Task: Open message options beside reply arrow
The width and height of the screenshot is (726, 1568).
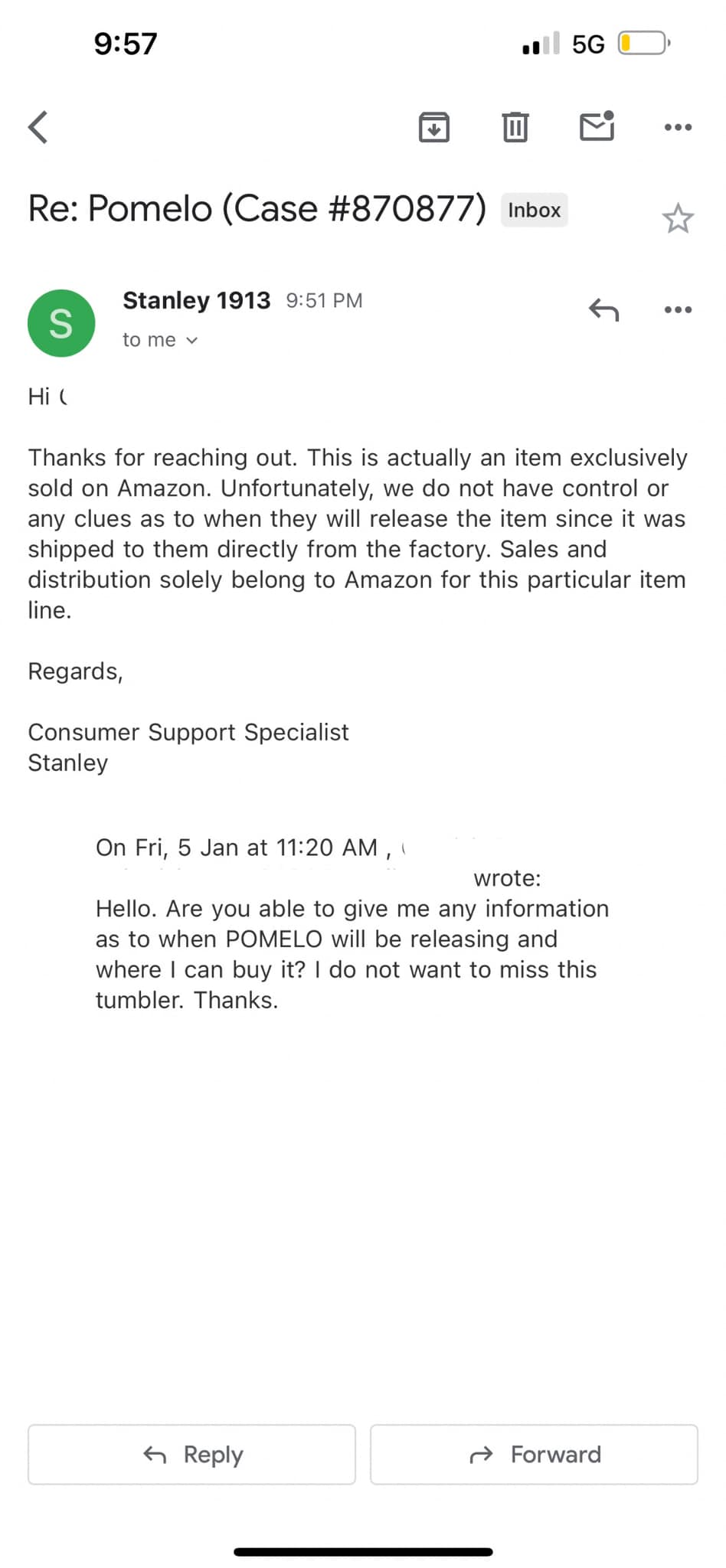Action: click(678, 310)
